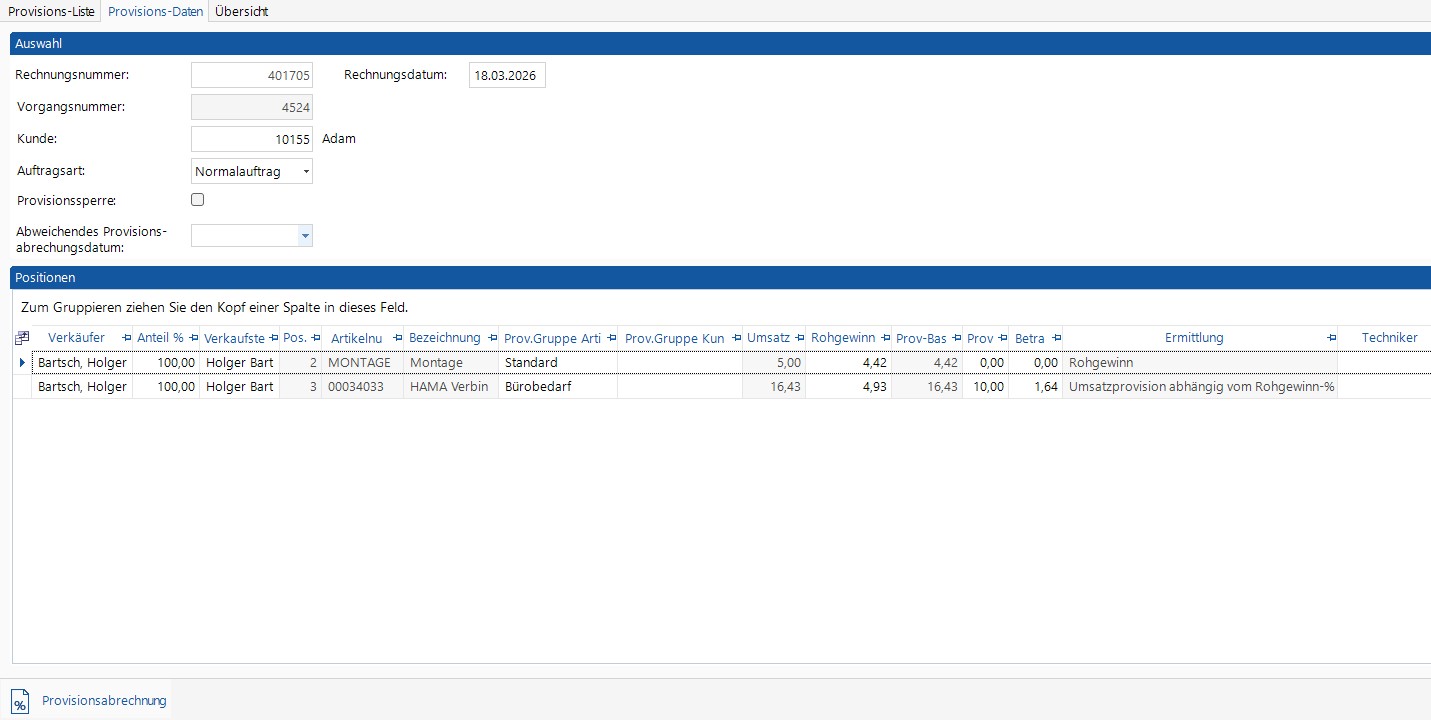Click the column chooser icon in grid corner
The image size is (1431, 720).
(22, 338)
